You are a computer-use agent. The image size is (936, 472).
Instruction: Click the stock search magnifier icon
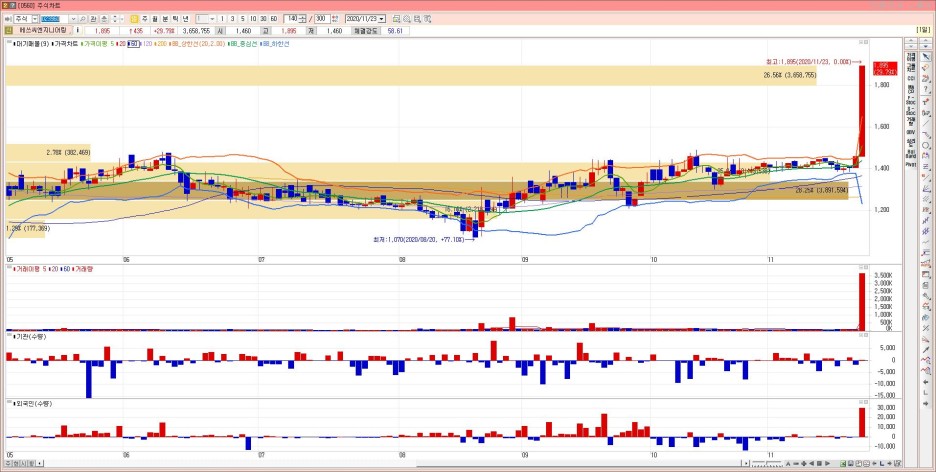(83, 18)
